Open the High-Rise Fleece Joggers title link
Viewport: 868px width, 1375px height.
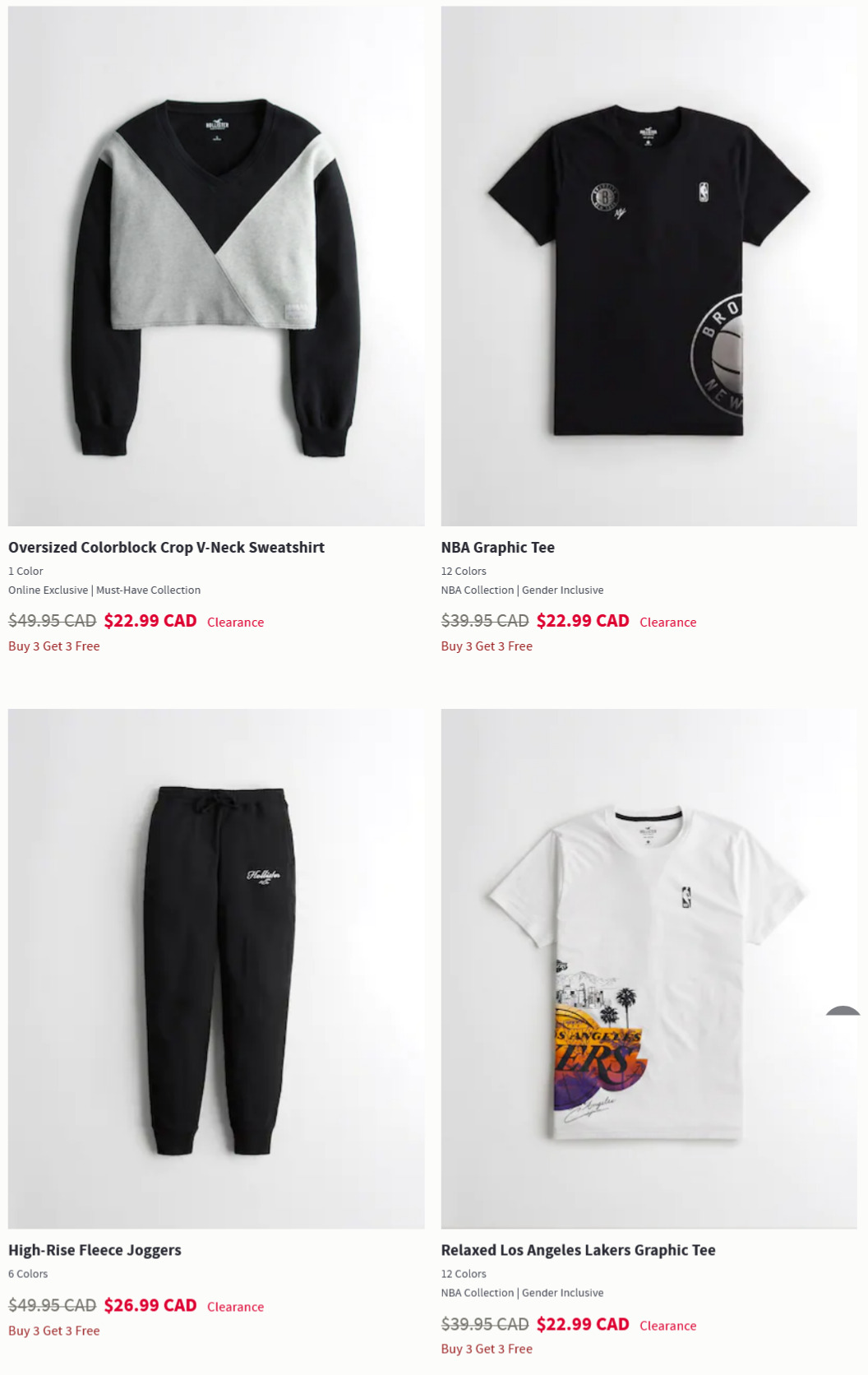pyautogui.click(x=95, y=1250)
